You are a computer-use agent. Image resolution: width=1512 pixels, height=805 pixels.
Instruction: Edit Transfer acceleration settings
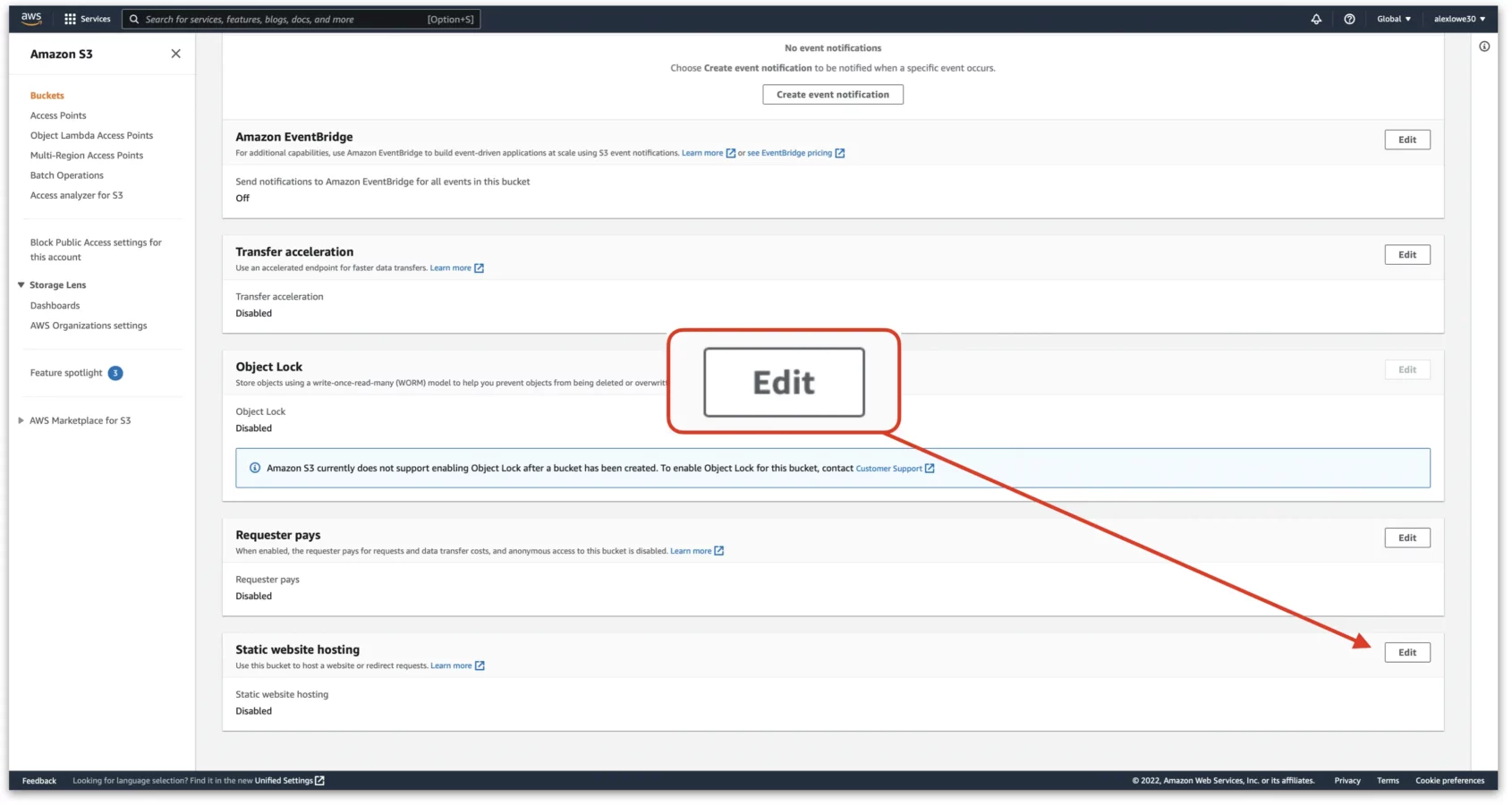click(x=1407, y=255)
